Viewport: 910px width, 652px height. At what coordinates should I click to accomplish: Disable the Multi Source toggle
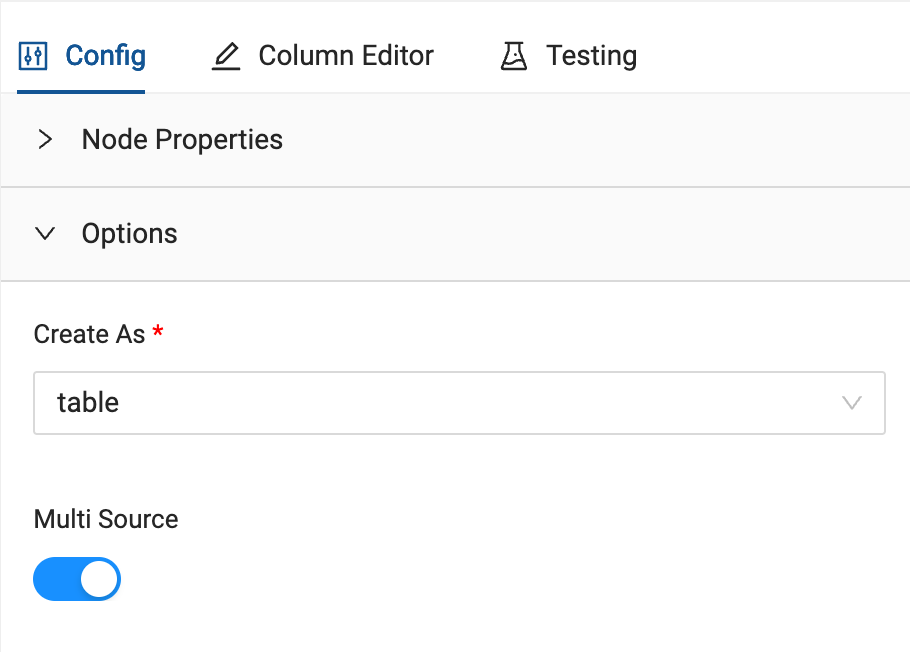click(77, 579)
